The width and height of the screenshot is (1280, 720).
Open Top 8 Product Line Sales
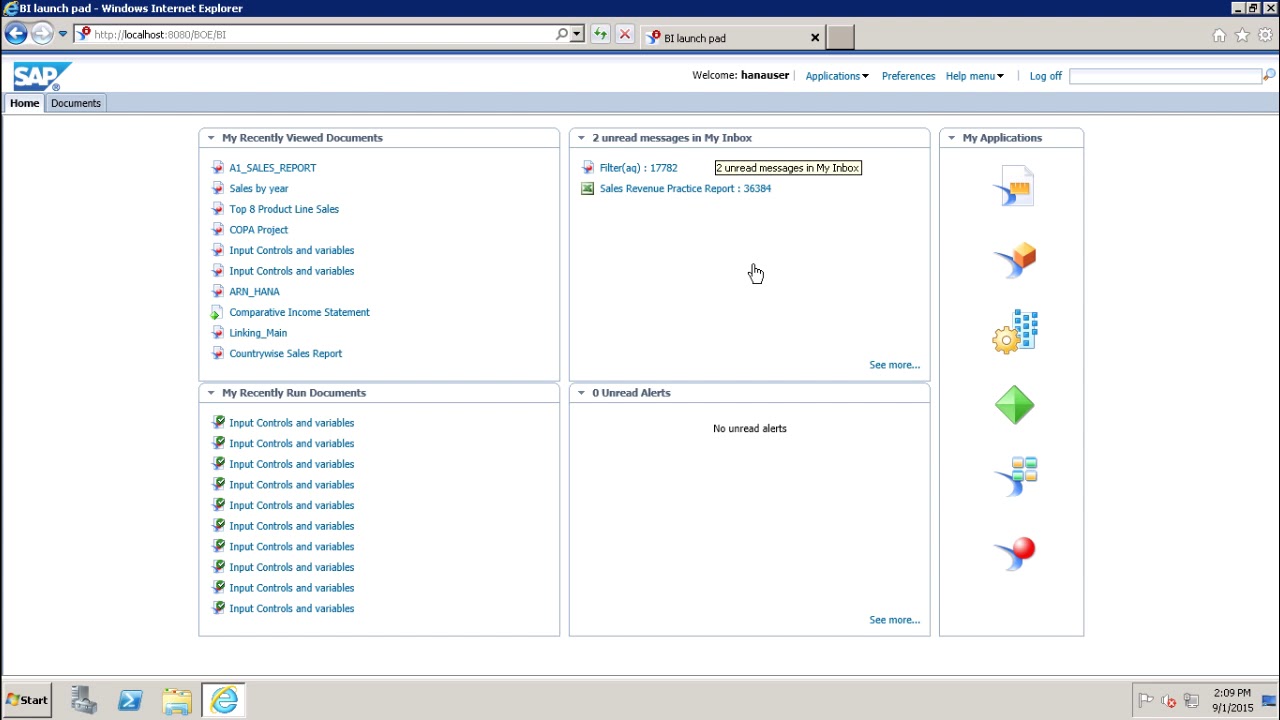point(284,209)
